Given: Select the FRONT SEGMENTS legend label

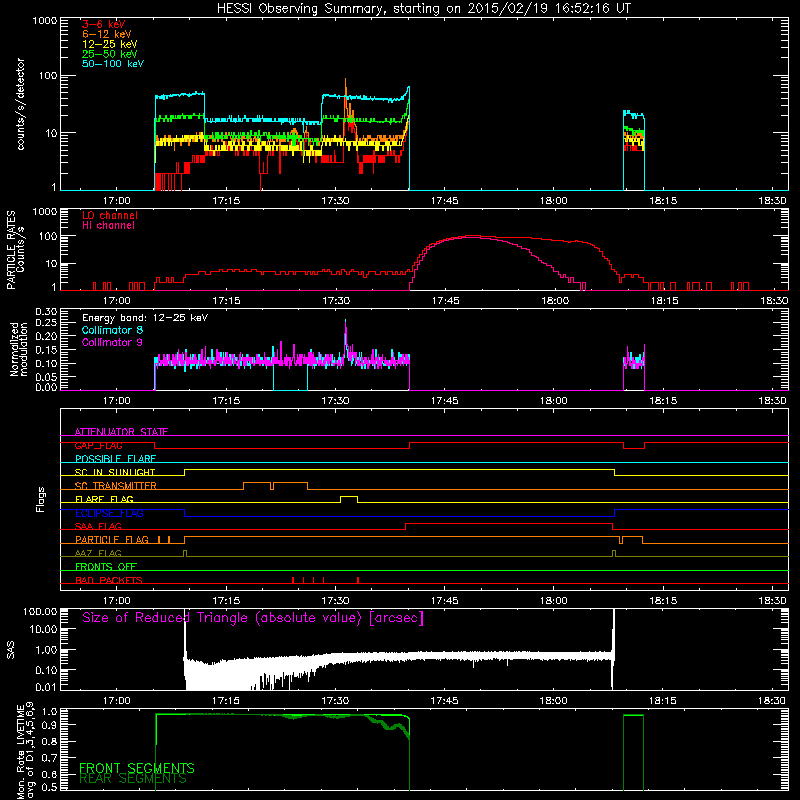Looking at the screenshot, I should point(137,768).
